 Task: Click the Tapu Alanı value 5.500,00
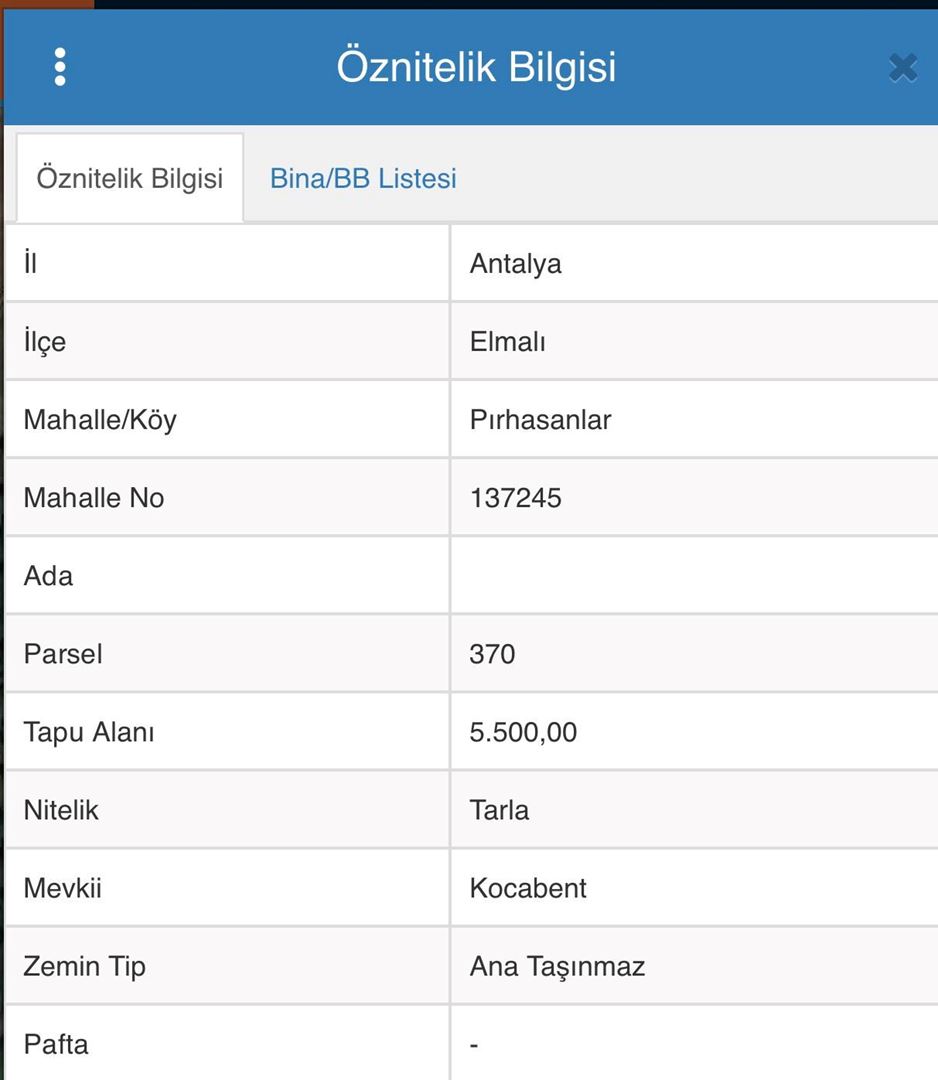click(x=523, y=732)
